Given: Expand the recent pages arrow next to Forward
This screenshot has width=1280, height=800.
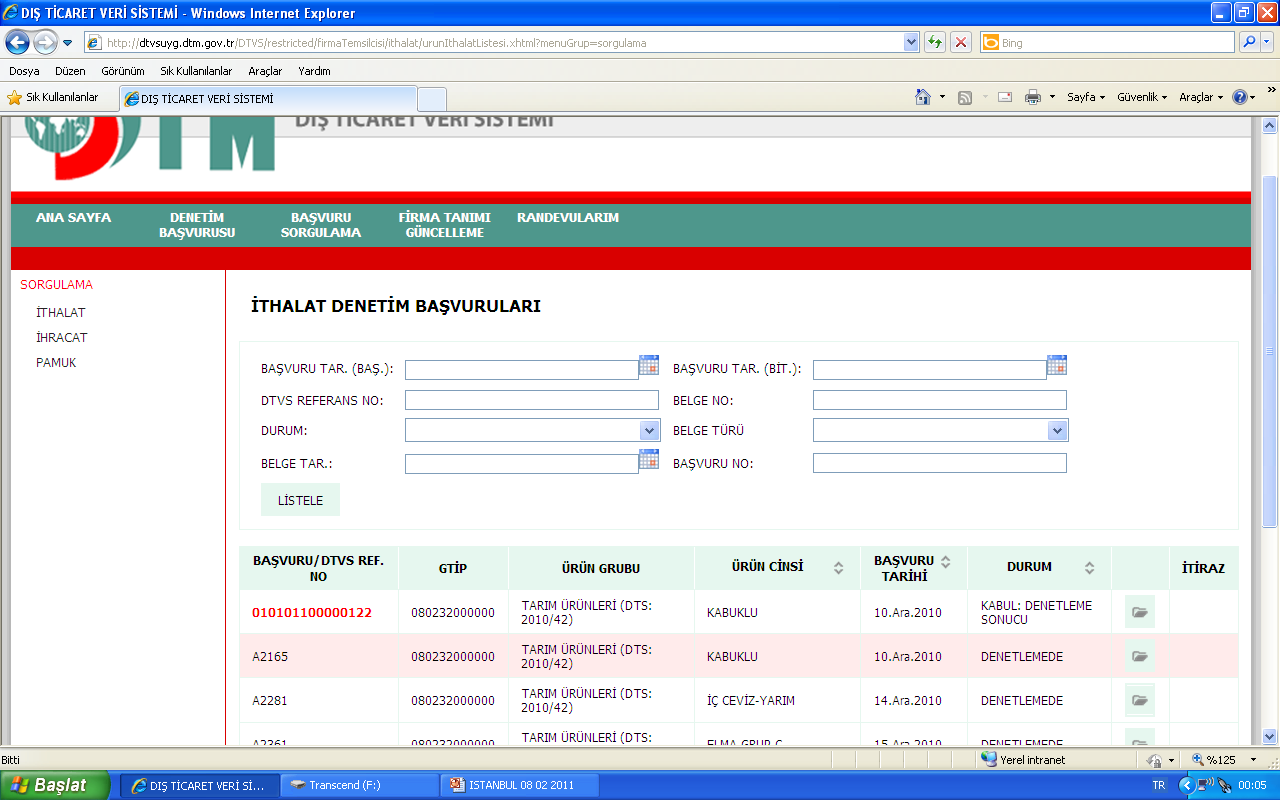Looking at the screenshot, I should click(67, 43).
